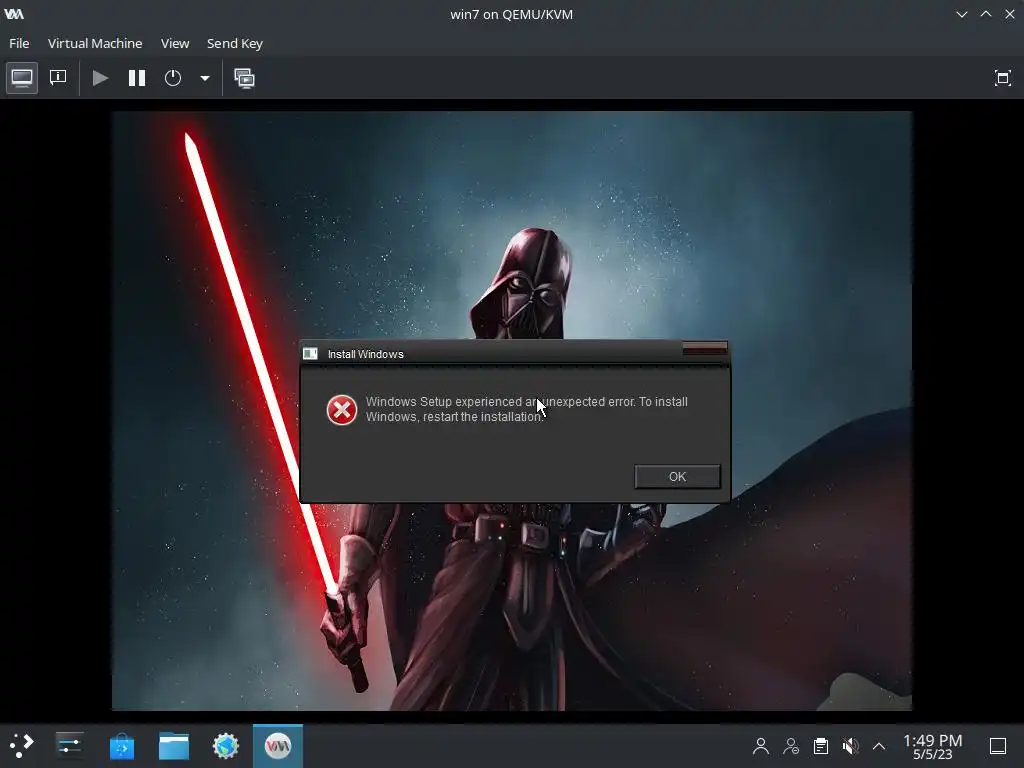This screenshot has width=1024, height=768.
Task: Open the first user tray icon
Action: coord(760,746)
